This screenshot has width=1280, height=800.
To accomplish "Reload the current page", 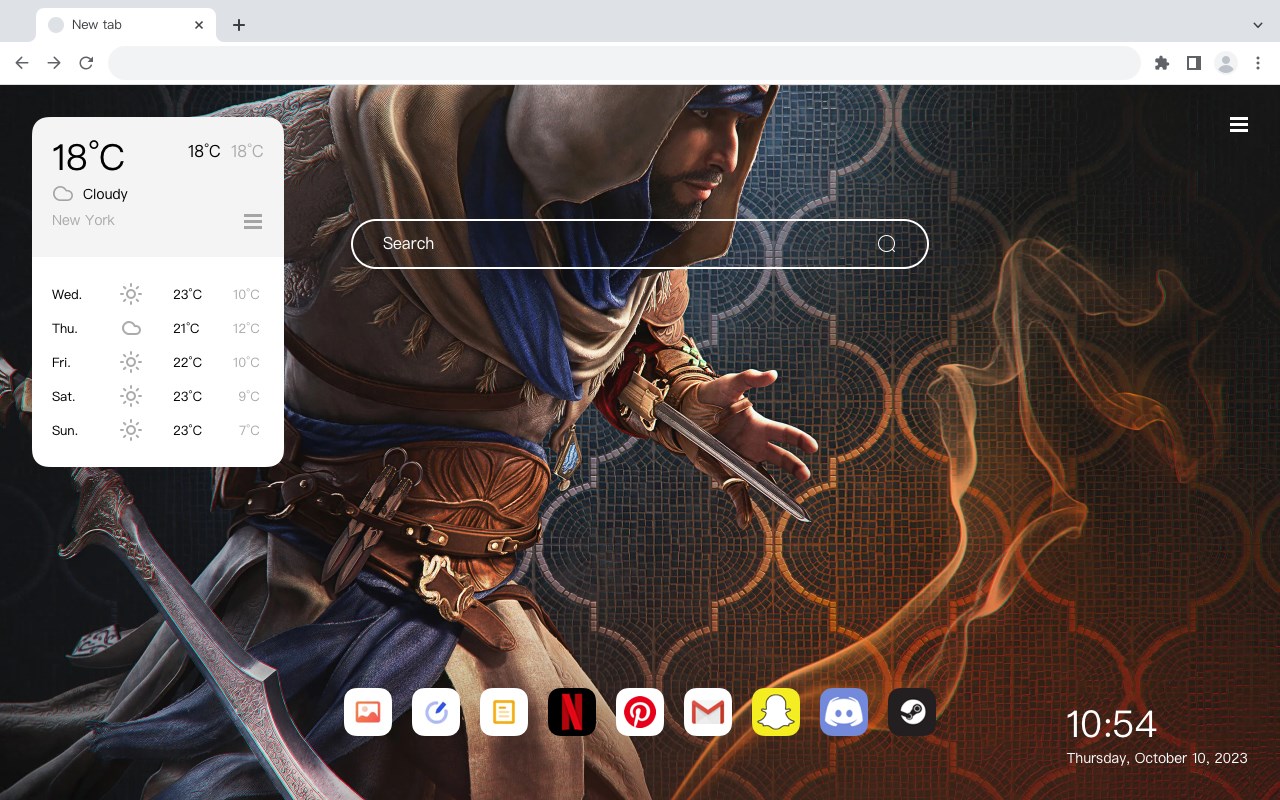I will coord(86,63).
